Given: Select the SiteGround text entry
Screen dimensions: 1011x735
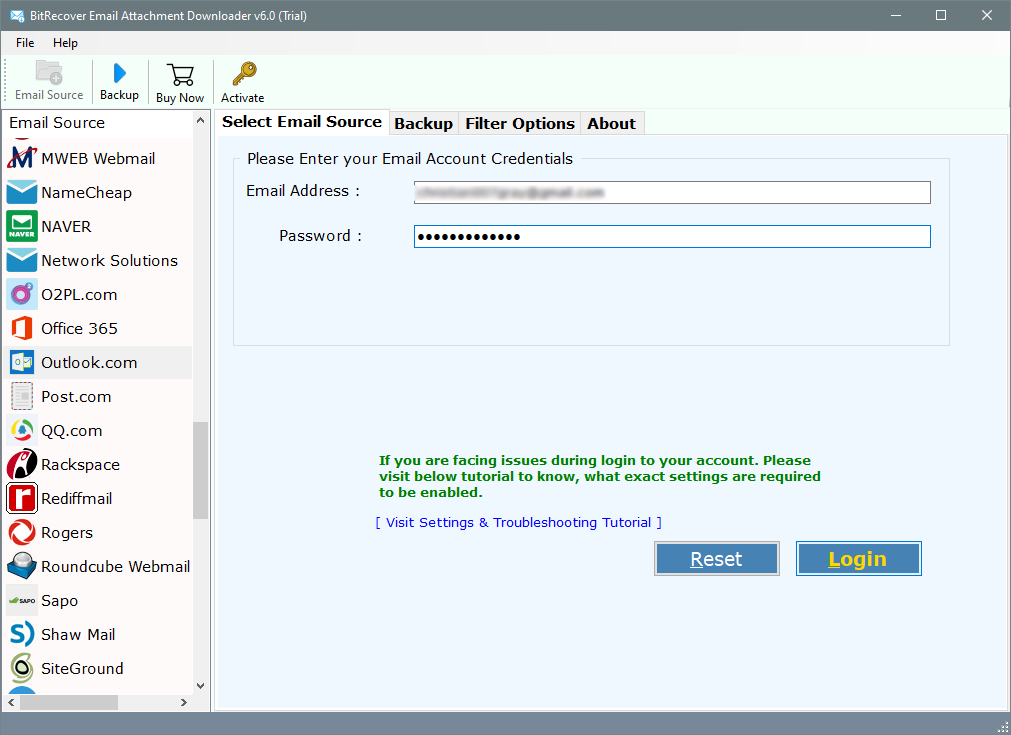Looking at the screenshot, I should 83,669.
